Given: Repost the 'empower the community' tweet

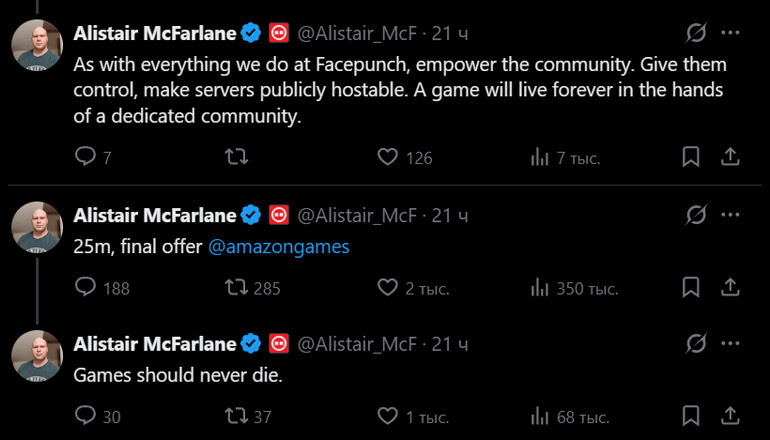Looking at the screenshot, I should pyautogui.click(x=236, y=157).
